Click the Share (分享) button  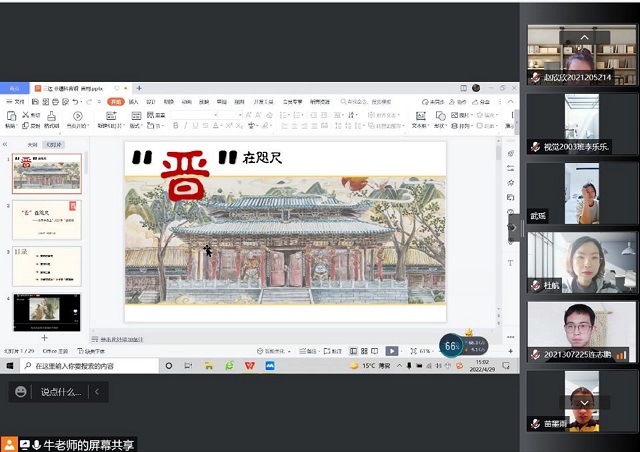point(481,102)
